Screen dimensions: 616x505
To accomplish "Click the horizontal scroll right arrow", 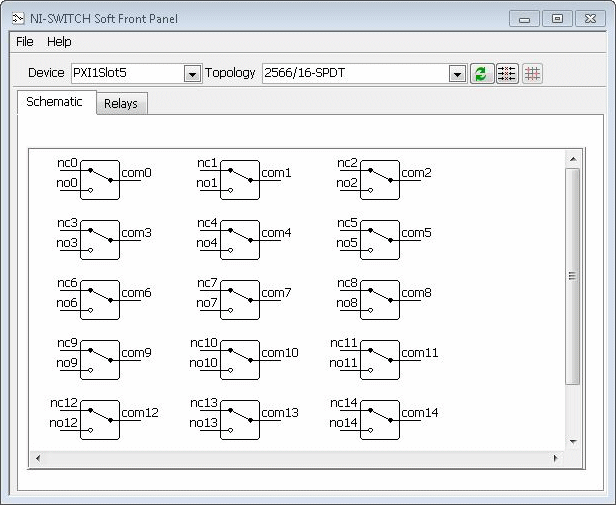I will (556, 458).
